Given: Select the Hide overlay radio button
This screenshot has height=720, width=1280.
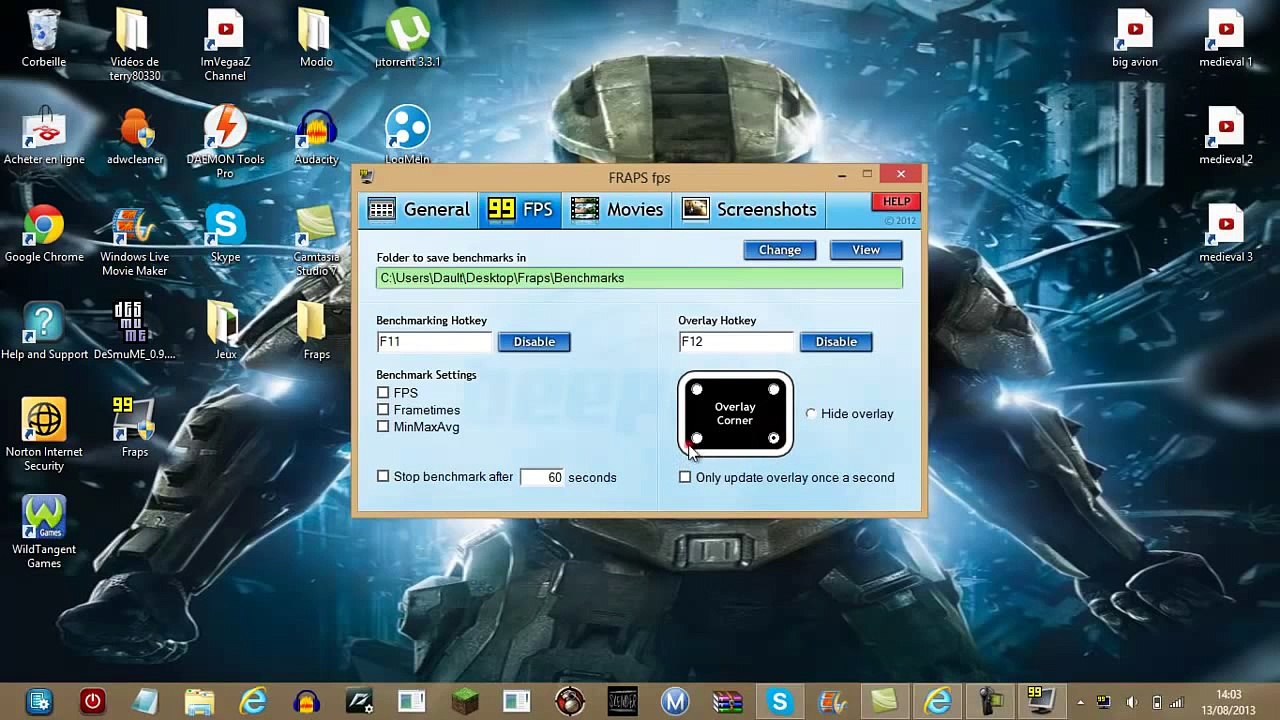Looking at the screenshot, I should 811,414.
